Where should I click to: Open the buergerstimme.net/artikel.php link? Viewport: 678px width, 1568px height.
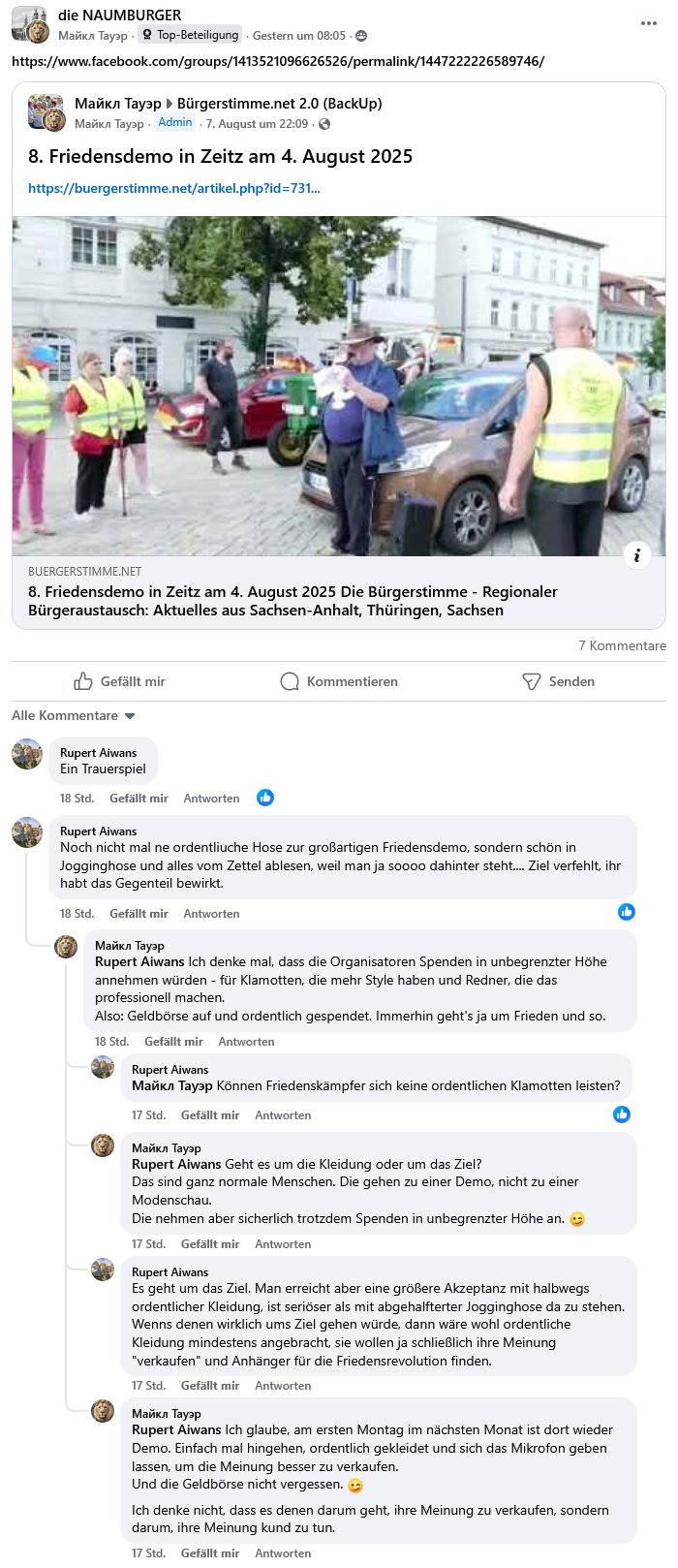click(174, 188)
